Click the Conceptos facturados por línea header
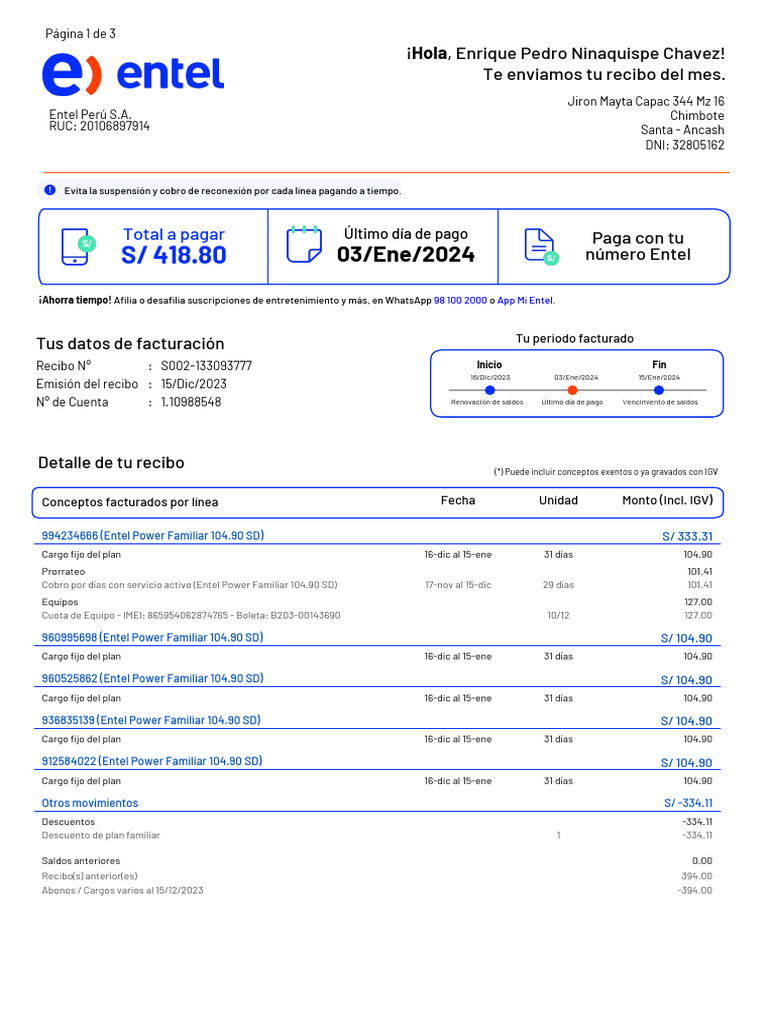The height and width of the screenshot is (1024, 768). [130, 502]
